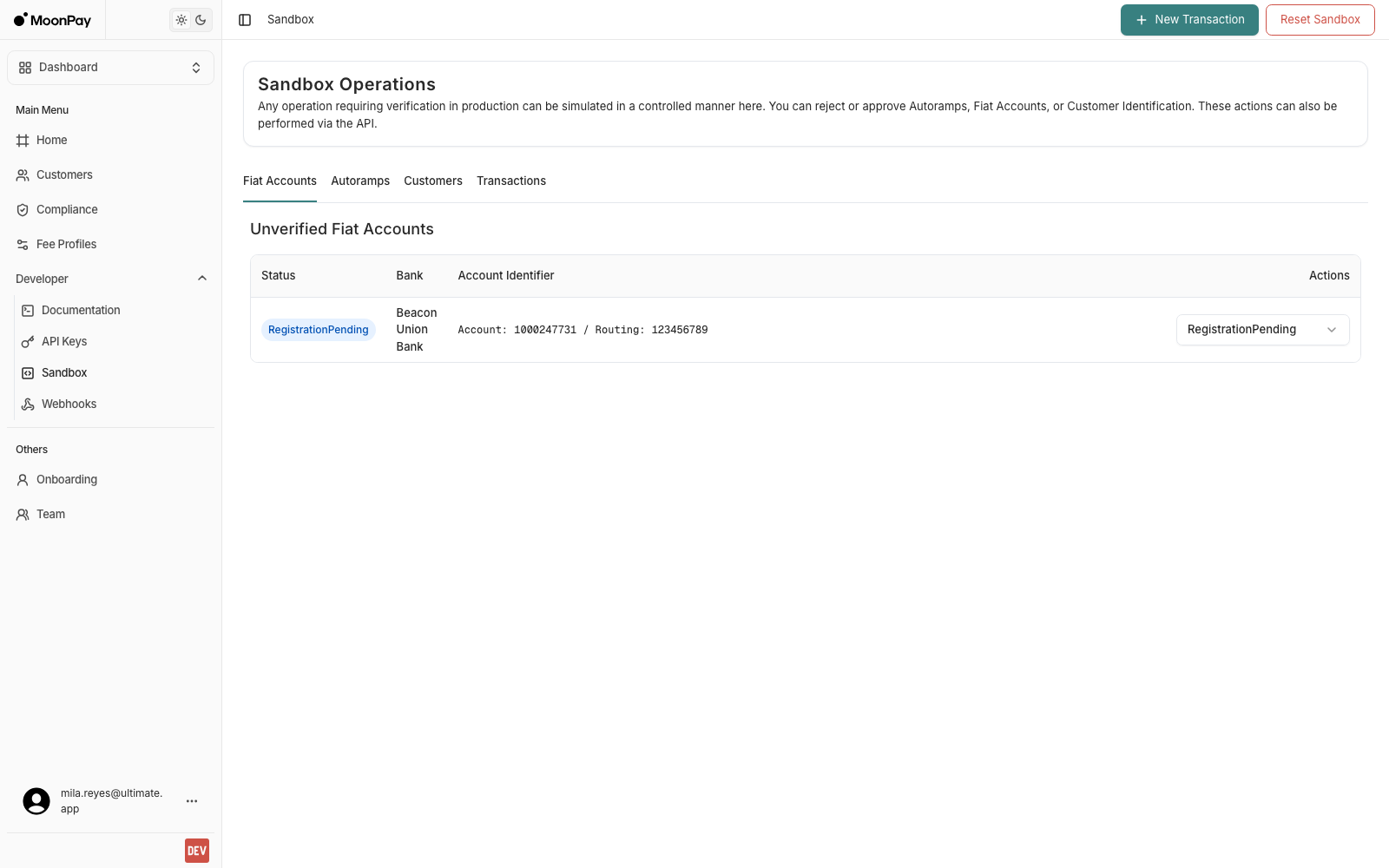Click the RegistrationPending status badge
The width and height of the screenshot is (1389, 868).
coord(319,330)
